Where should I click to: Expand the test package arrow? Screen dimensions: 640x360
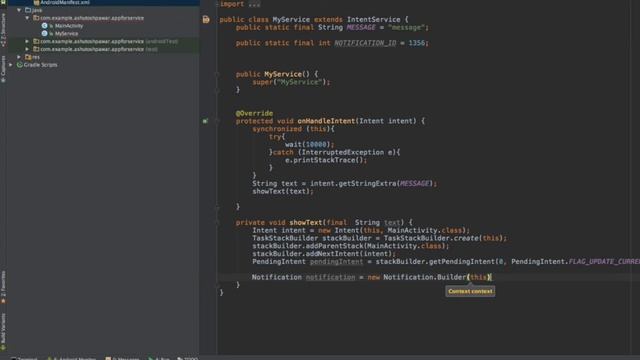coord(27,49)
